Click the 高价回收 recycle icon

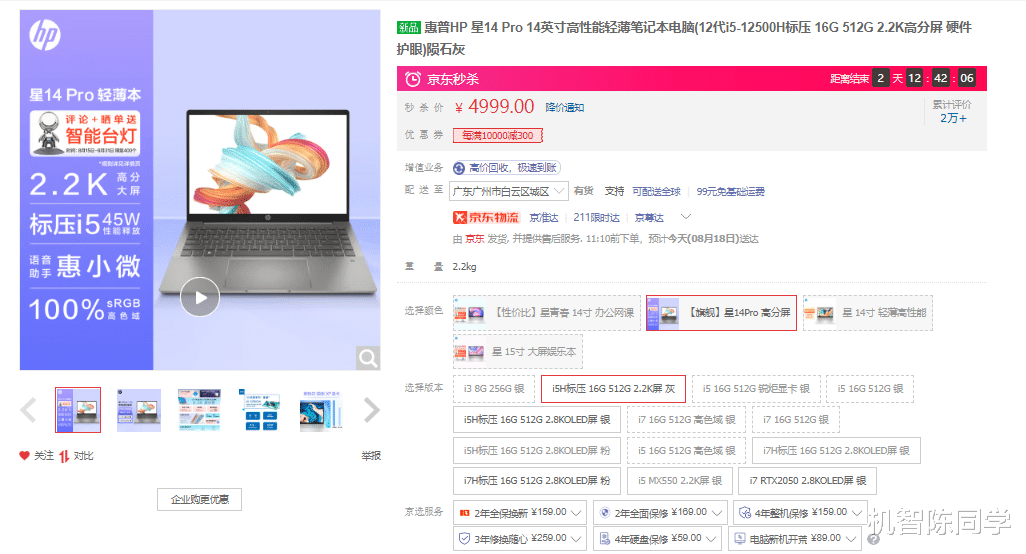pos(459,168)
